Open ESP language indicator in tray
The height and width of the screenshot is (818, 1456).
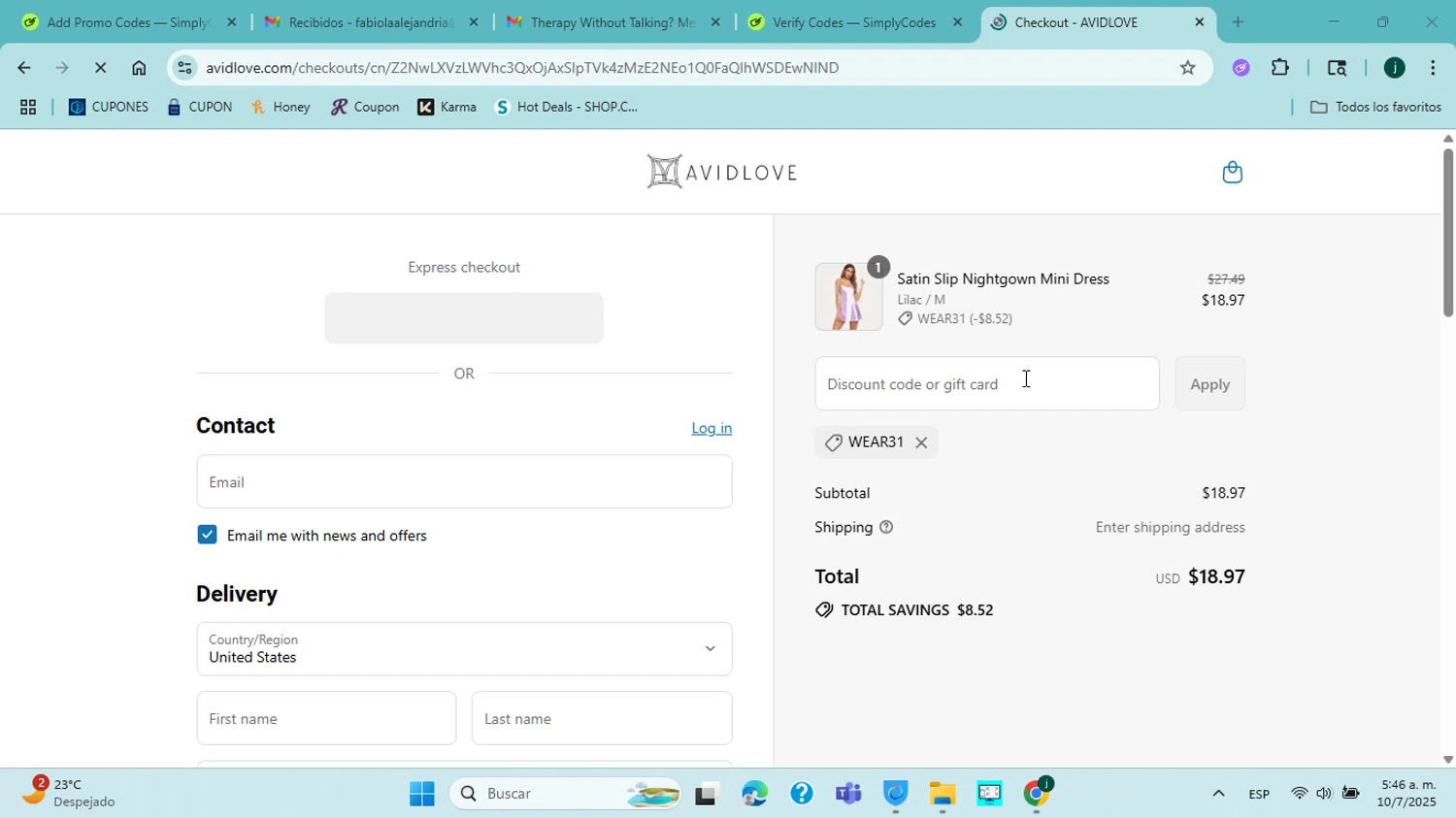point(1259,794)
